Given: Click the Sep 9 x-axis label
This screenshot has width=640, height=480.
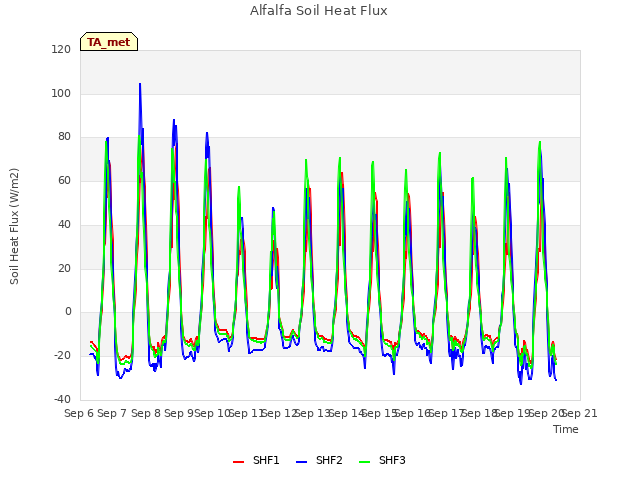Looking at the screenshot, I should pyautogui.click(x=179, y=413).
